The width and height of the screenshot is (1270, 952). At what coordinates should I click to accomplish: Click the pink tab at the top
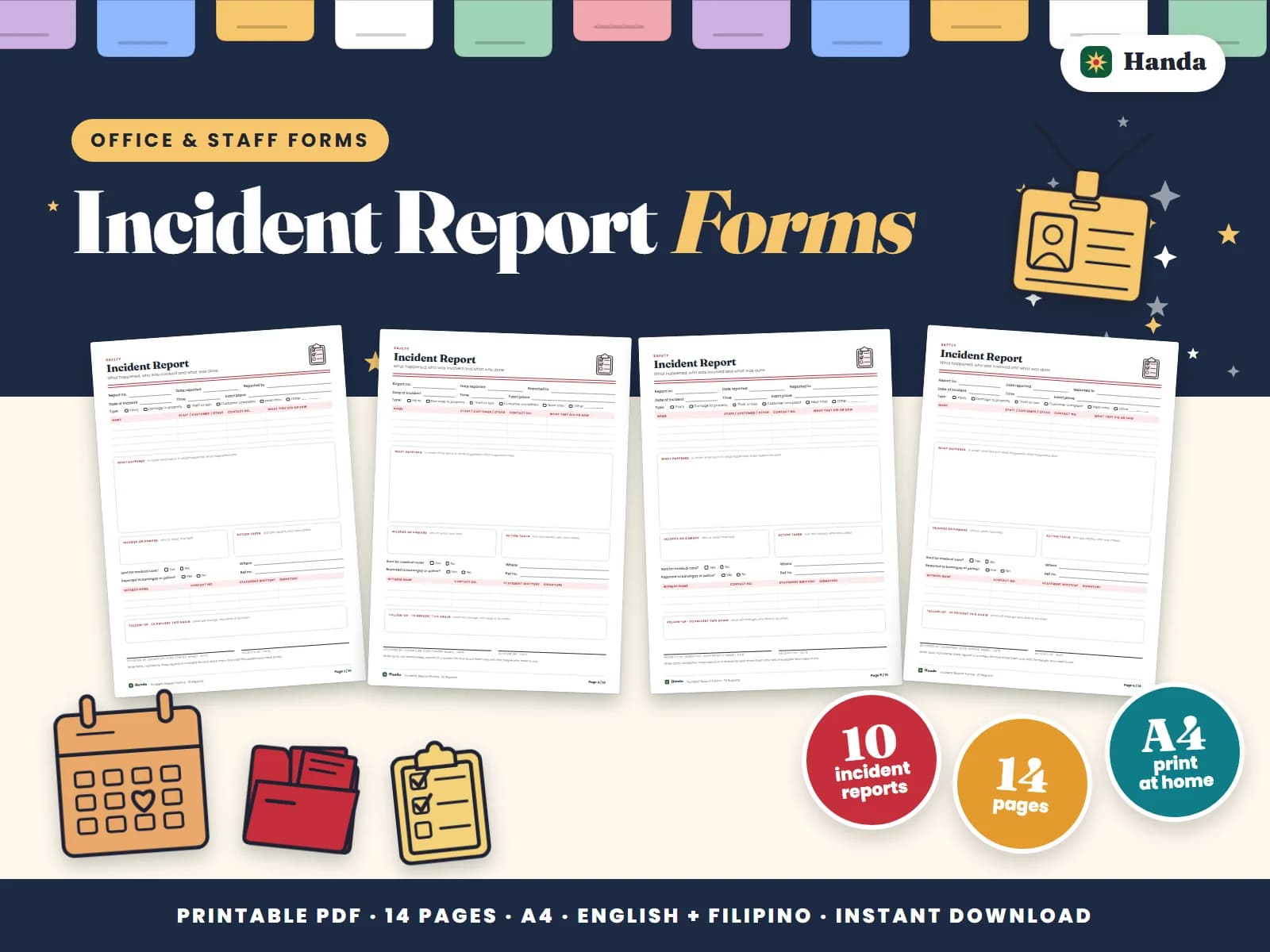tap(622, 20)
